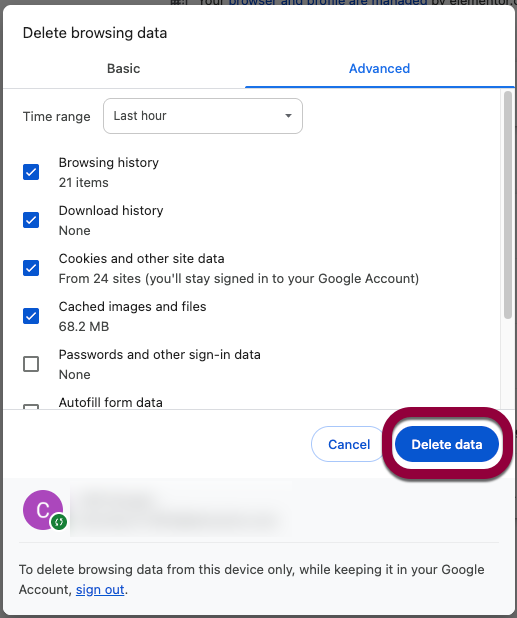Screen dimensions: 517x618
Task: Uncheck Cached images and files
Action: click(31, 316)
